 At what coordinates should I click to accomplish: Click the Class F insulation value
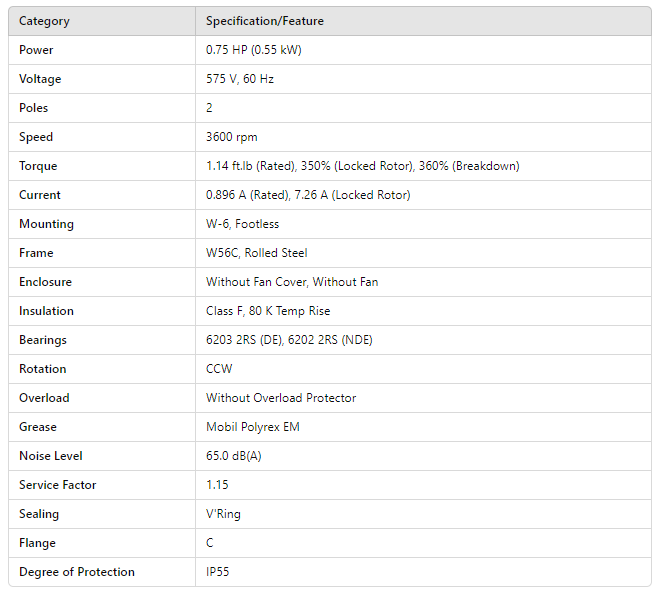tap(268, 311)
